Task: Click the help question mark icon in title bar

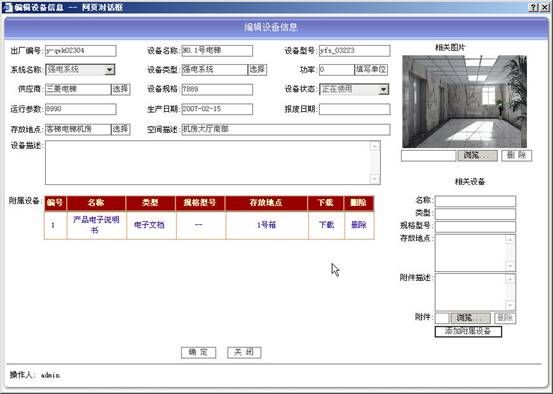Action: tap(534, 7)
